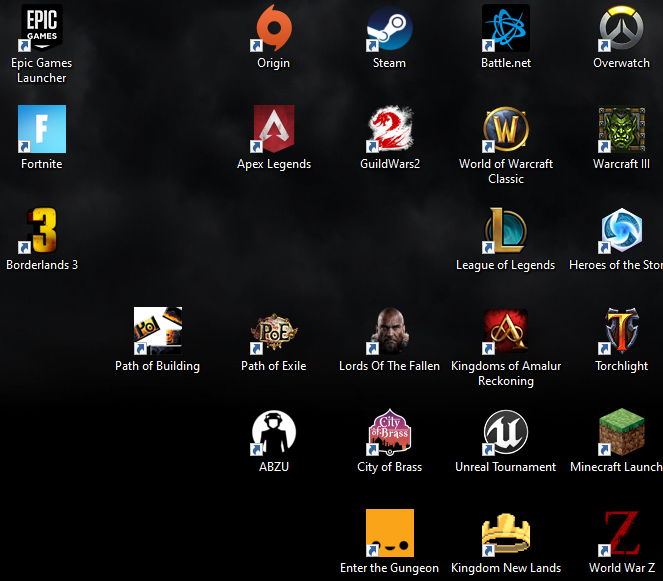This screenshot has width=663, height=581.
Task: Click the "Battle.net" label text
Action: [x=506, y=63]
